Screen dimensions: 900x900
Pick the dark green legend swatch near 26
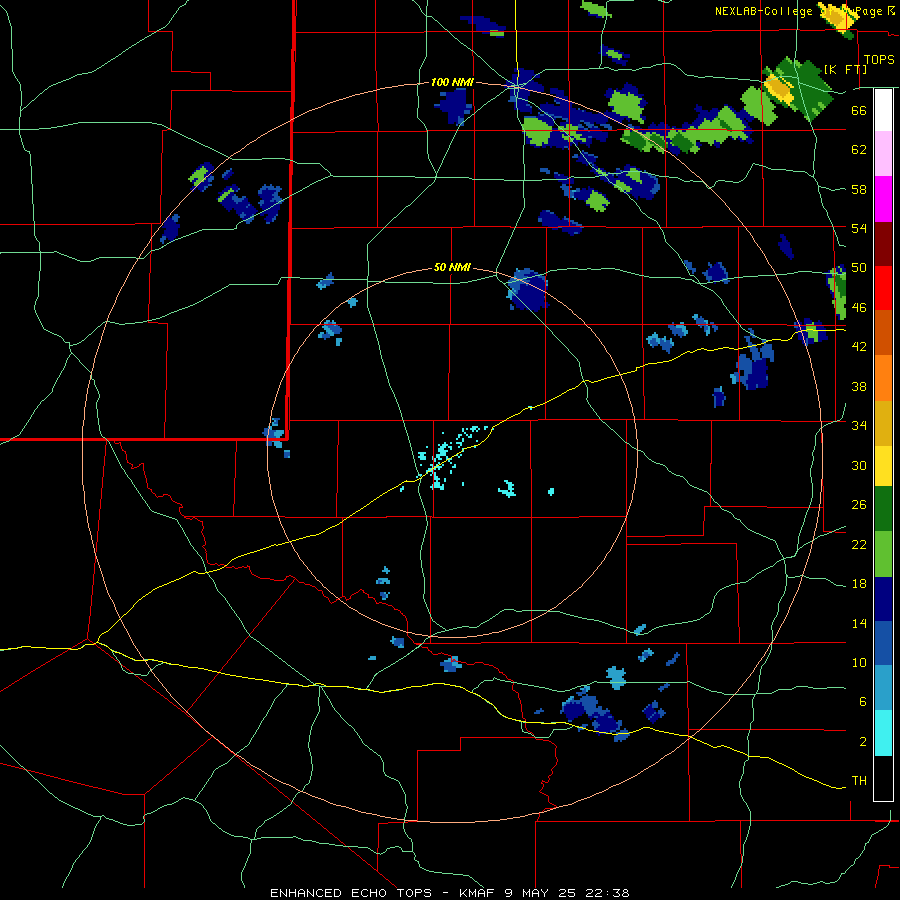point(883,509)
